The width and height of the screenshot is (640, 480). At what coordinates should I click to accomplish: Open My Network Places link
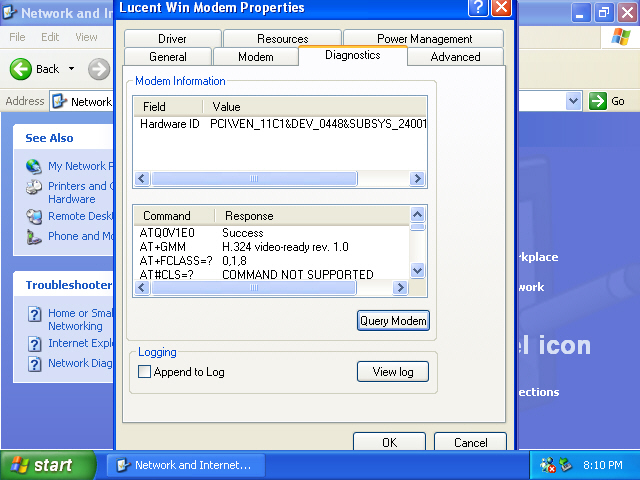(x=80, y=166)
